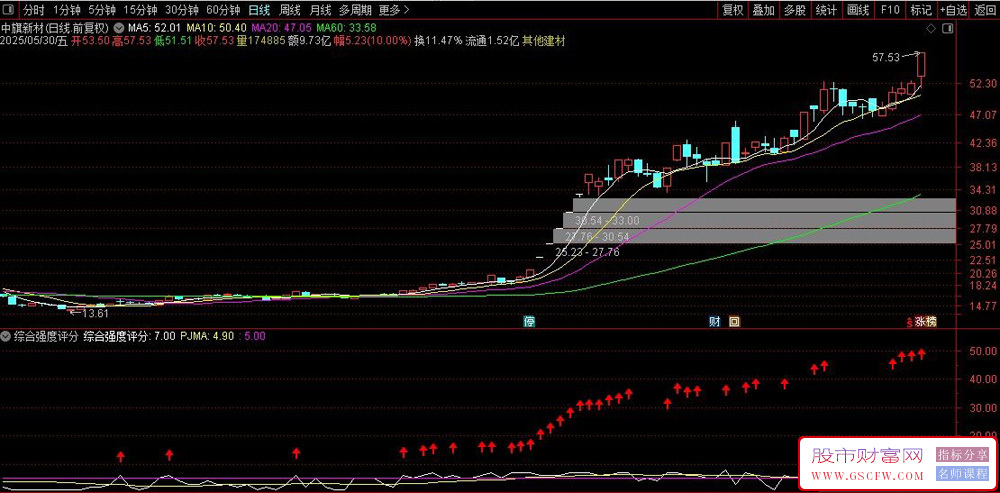Click the PJMA: 4.90 indicator value

[205, 336]
